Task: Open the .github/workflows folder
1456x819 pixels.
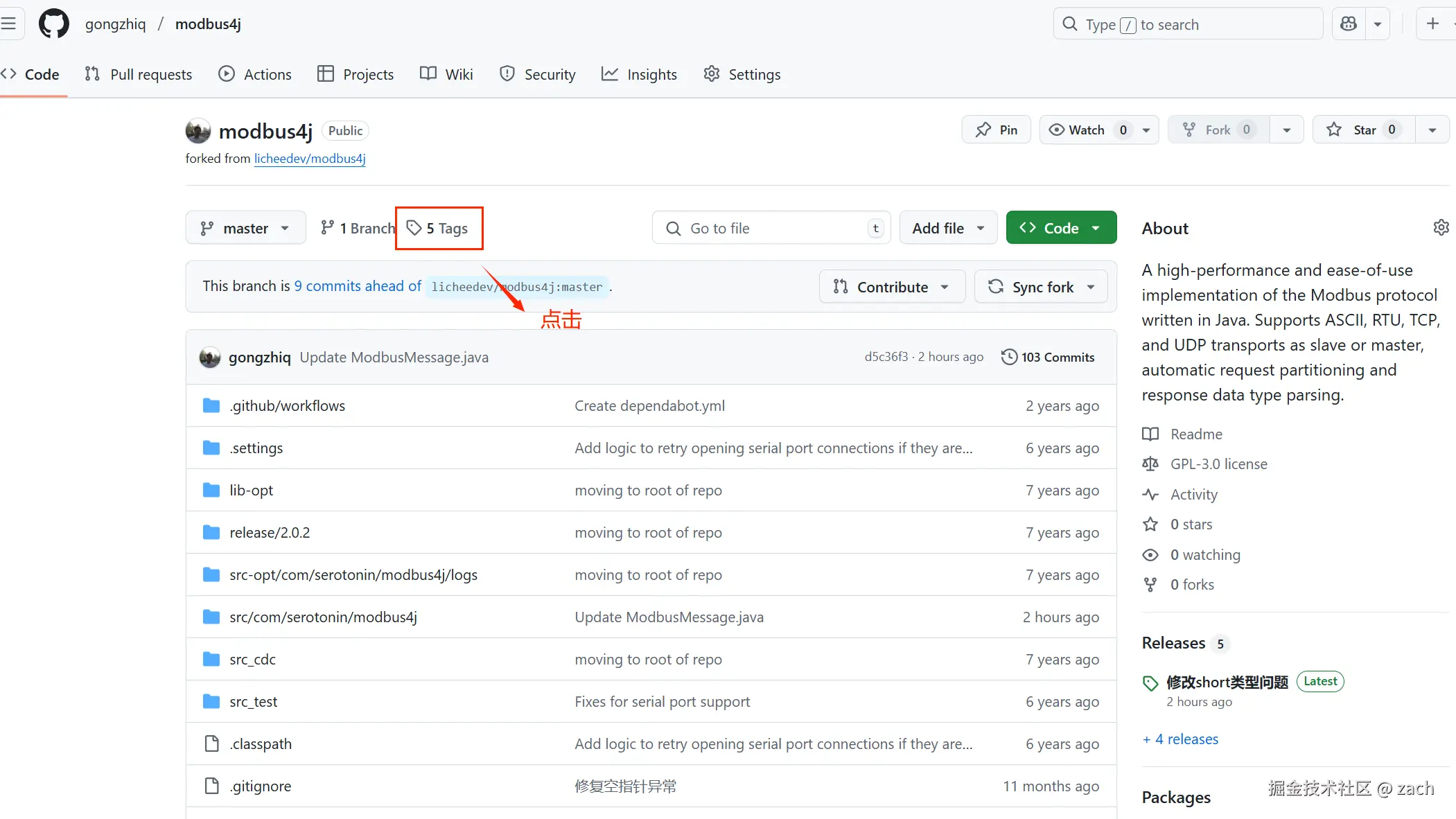Action: (x=287, y=406)
